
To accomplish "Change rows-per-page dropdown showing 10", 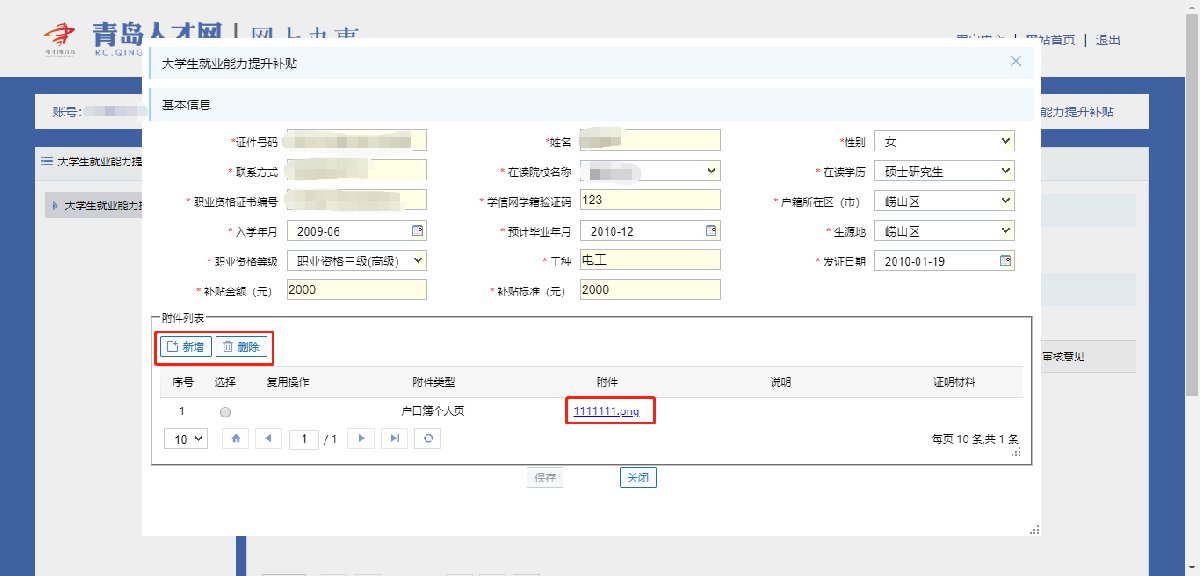I will click(185, 438).
